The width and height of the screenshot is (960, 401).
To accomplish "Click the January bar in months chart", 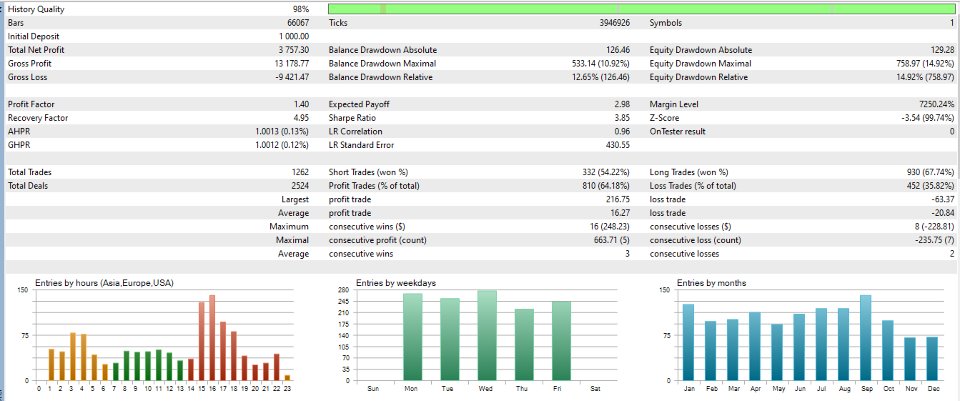I will coord(688,342).
